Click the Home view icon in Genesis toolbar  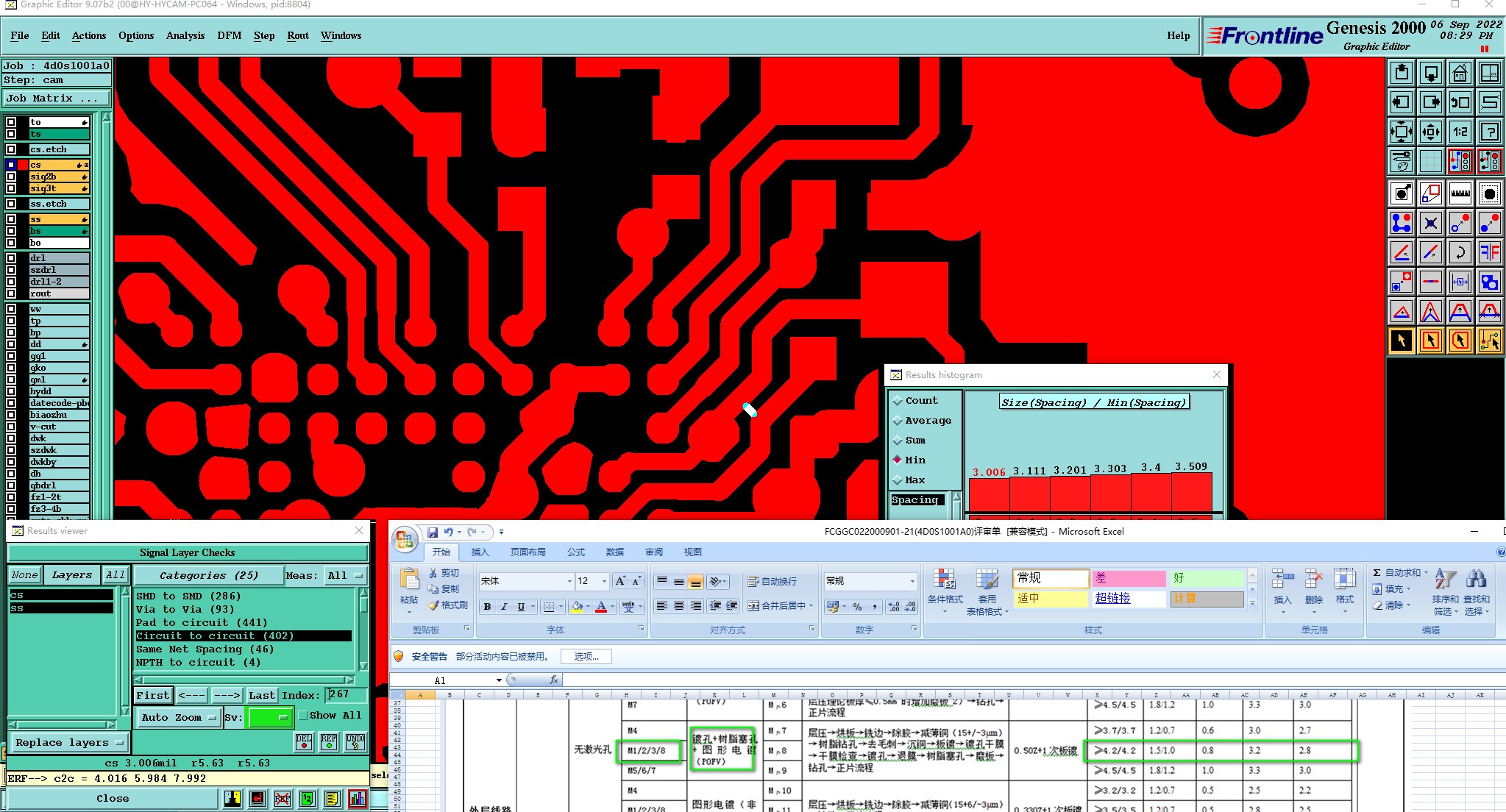click(x=1460, y=73)
